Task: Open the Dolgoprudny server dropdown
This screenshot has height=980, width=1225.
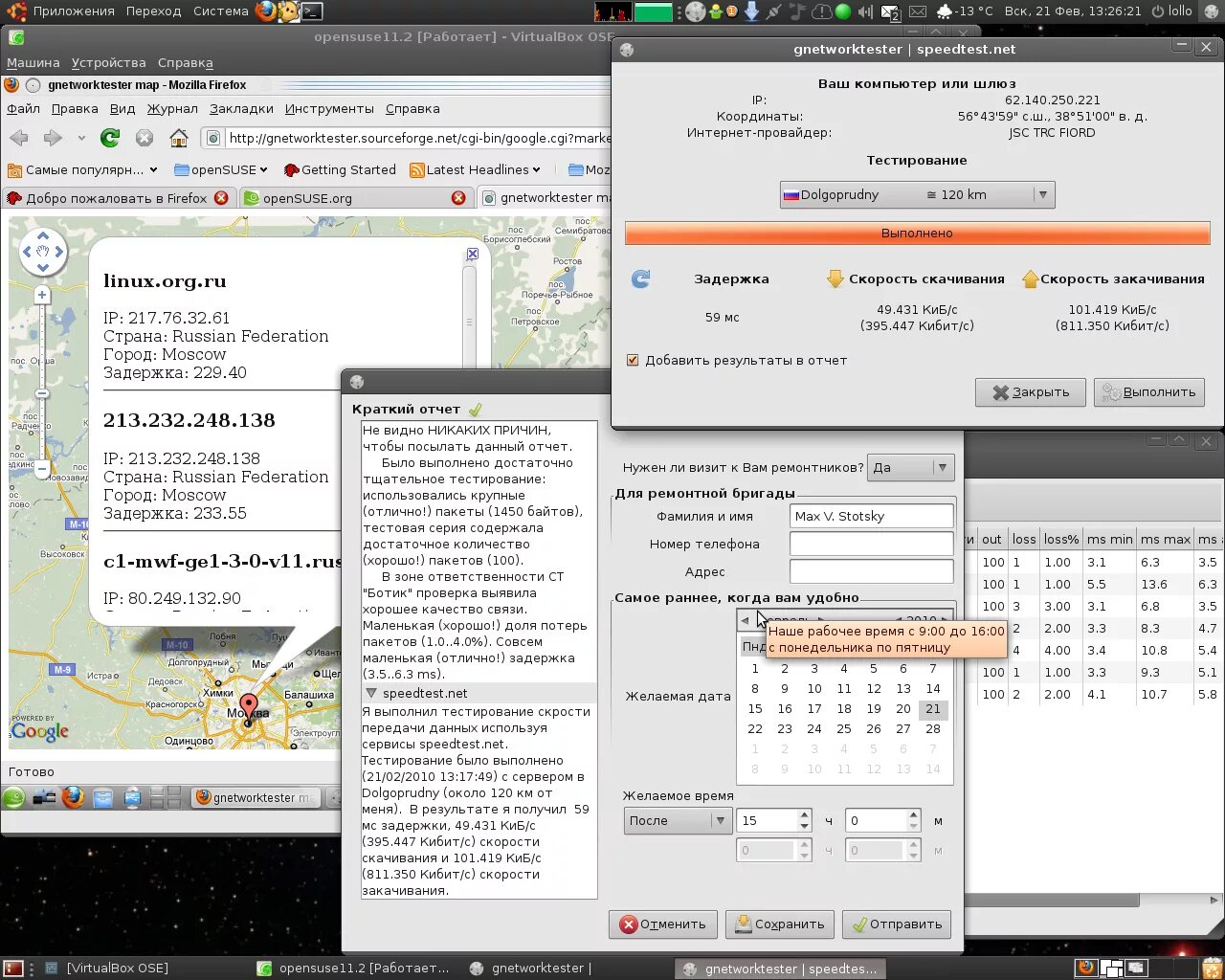Action: (x=918, y=194)
